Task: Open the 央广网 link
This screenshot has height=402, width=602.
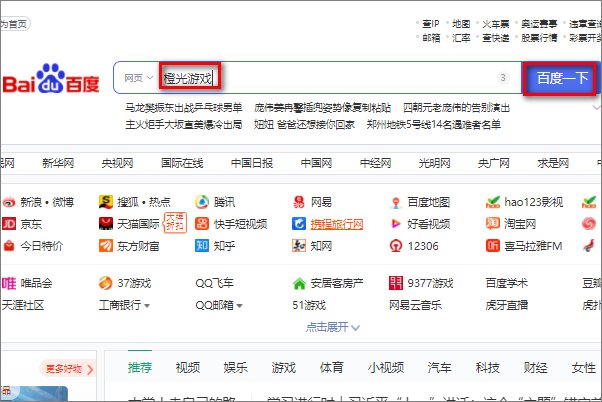Action: pyautogui.click(x=494, y=163)
